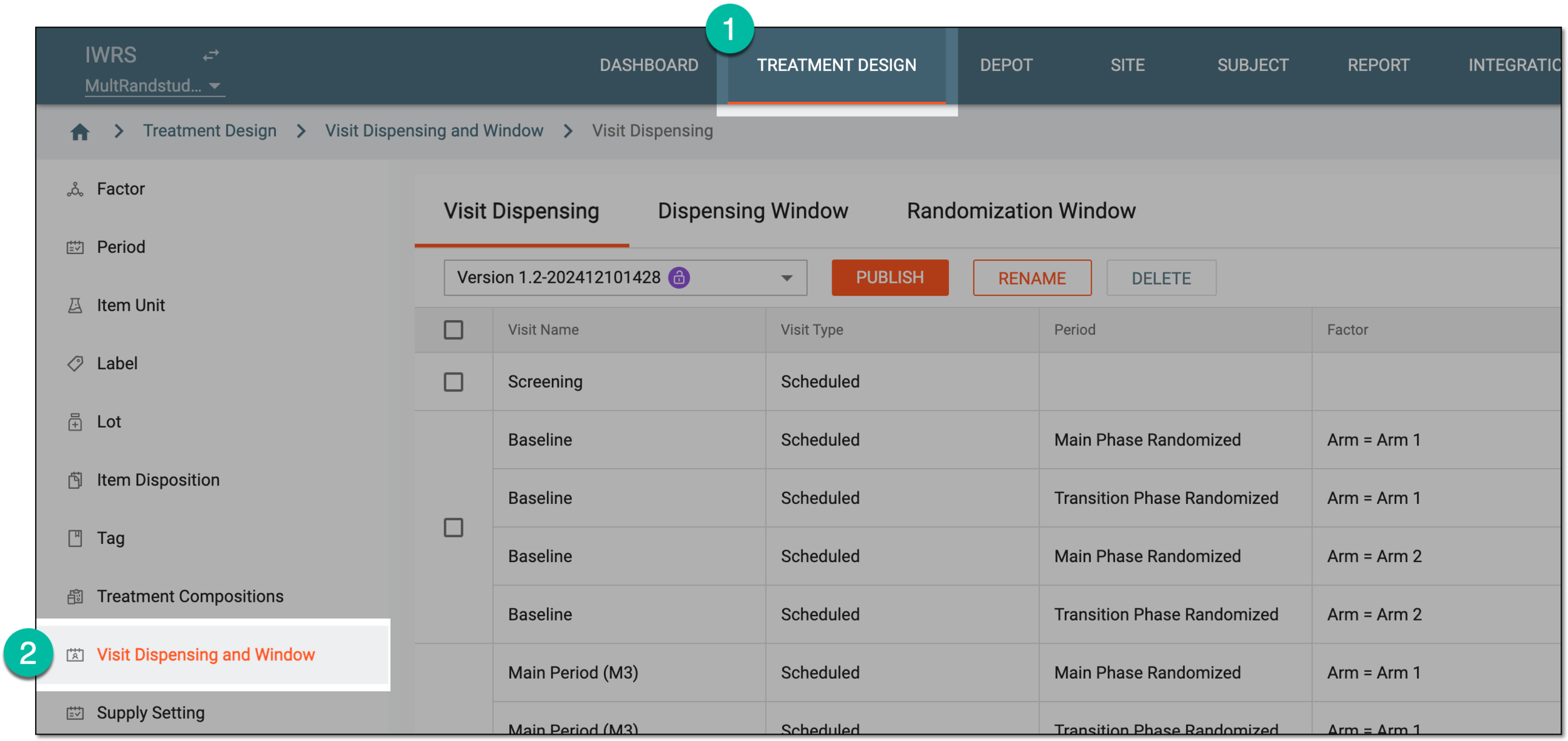Screen dimensions: 1568x741
Task: Switch to the Randomization Window tab
Action: tap(1021, 211)
